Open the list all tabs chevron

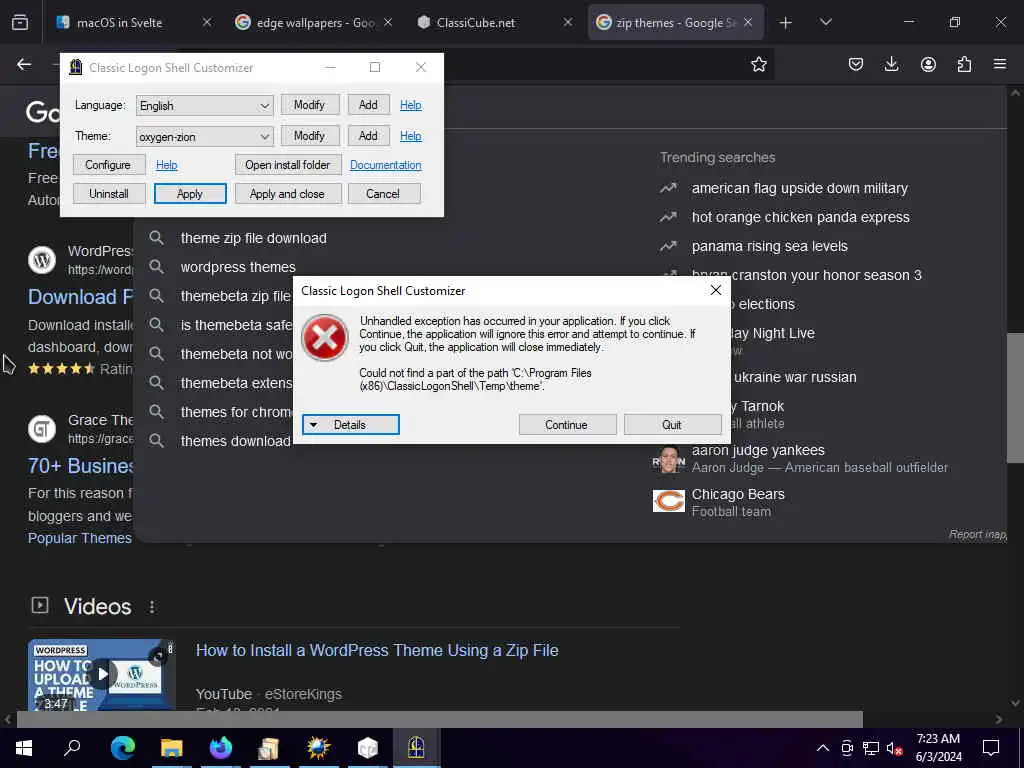[825, 22]
